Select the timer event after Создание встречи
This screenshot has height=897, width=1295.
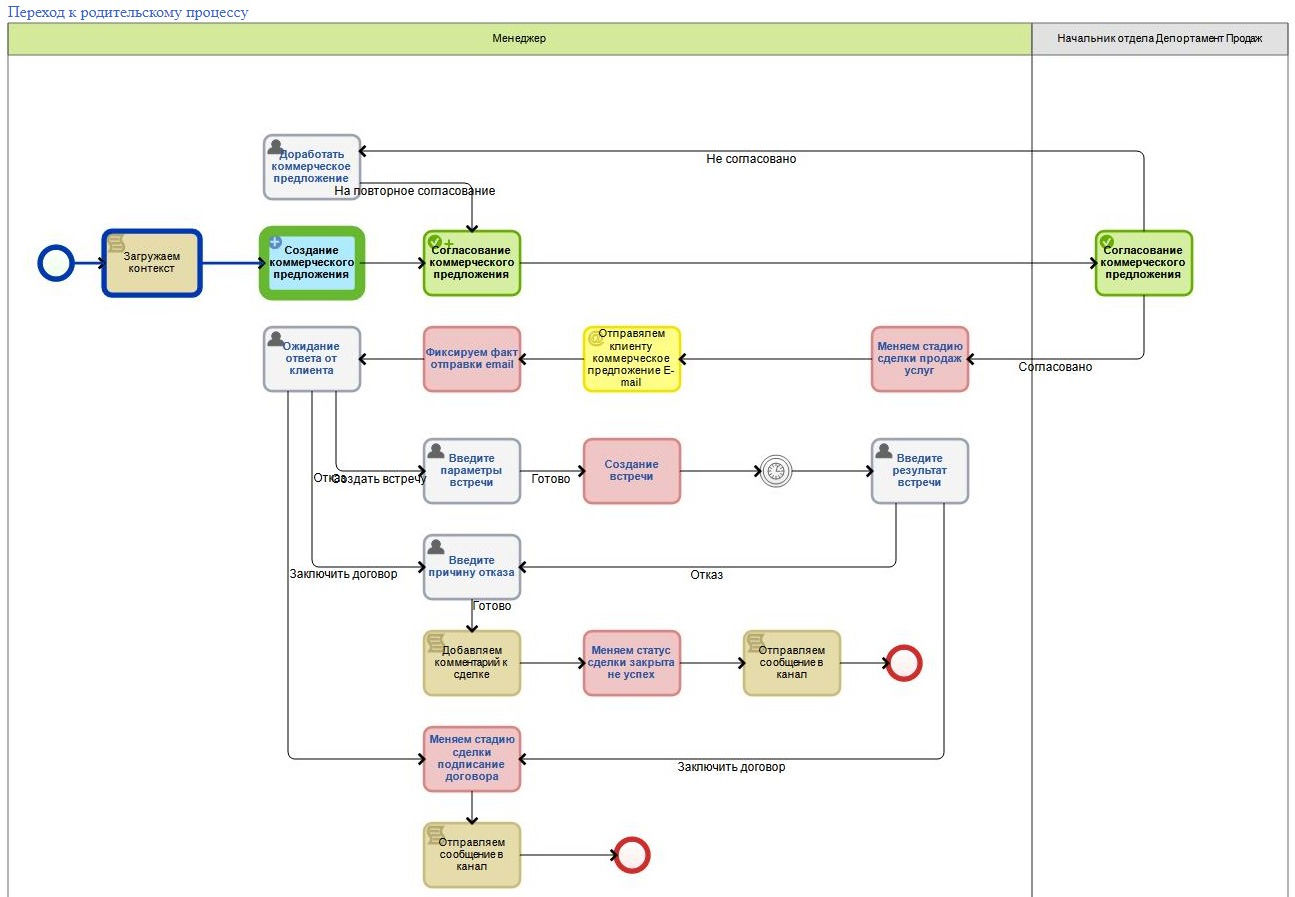point(776,471)
